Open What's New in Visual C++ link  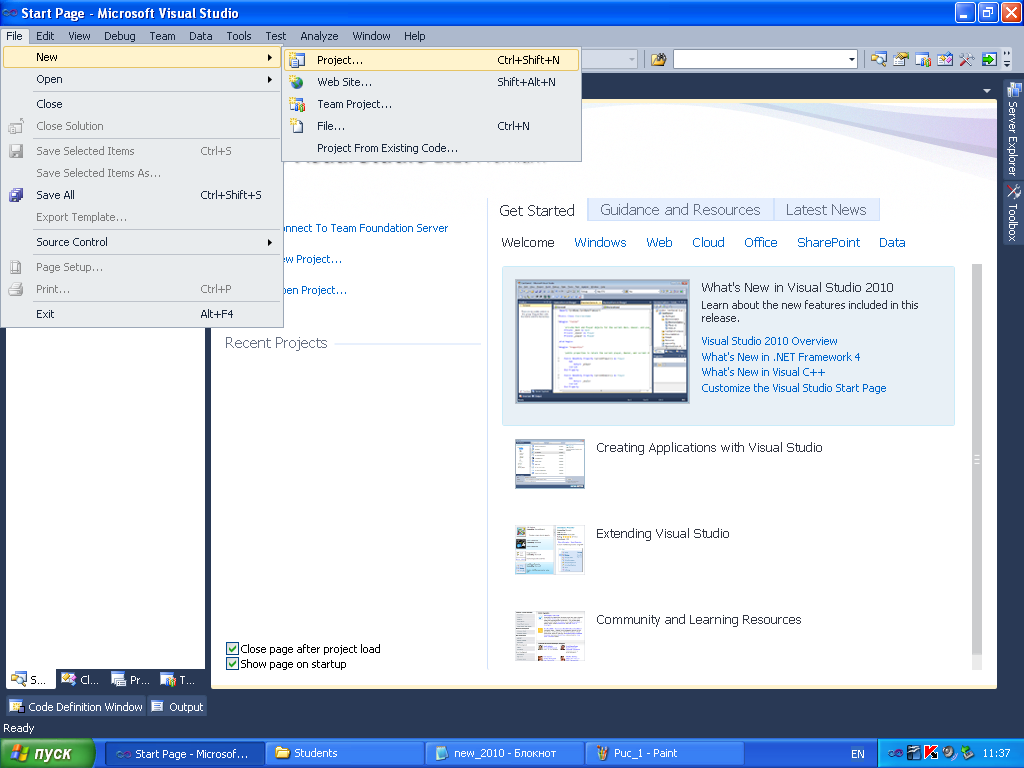763,372
